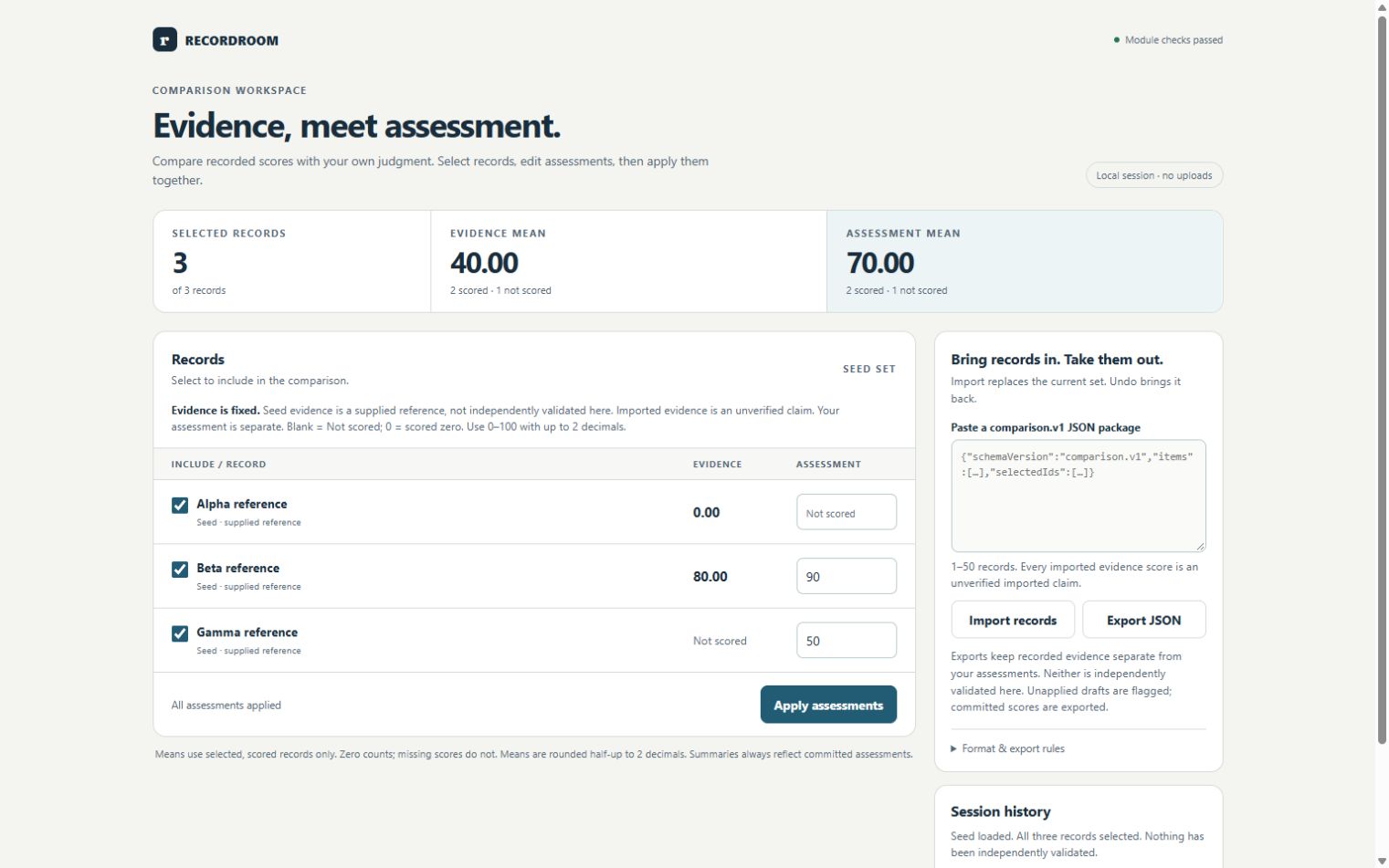
Task: Click the Records panel heading
Action: [x=198, y=359]
